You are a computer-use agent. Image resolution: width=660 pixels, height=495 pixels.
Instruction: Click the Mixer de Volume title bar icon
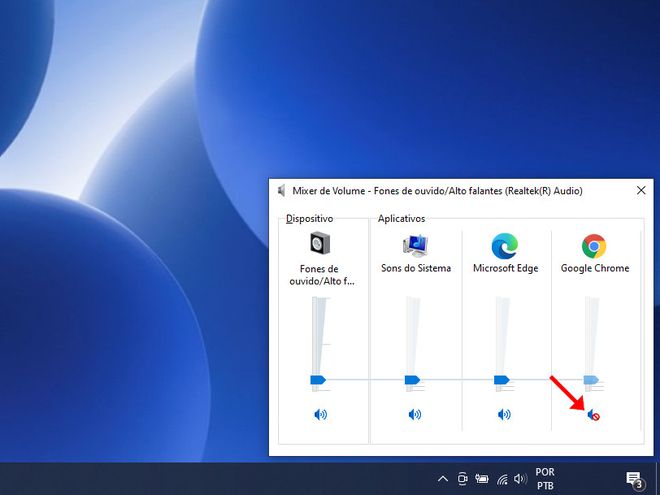coord(282,191)
